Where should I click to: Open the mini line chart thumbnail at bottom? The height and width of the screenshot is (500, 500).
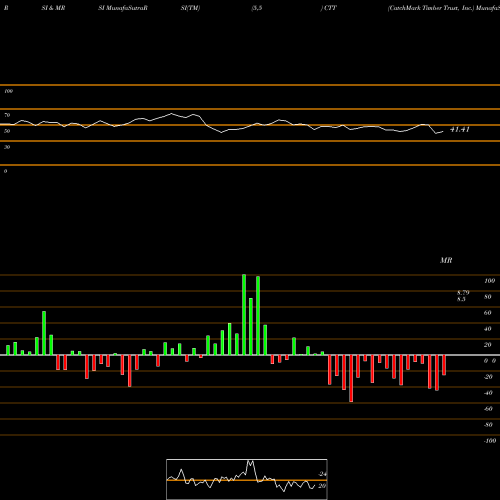(247, 479)
